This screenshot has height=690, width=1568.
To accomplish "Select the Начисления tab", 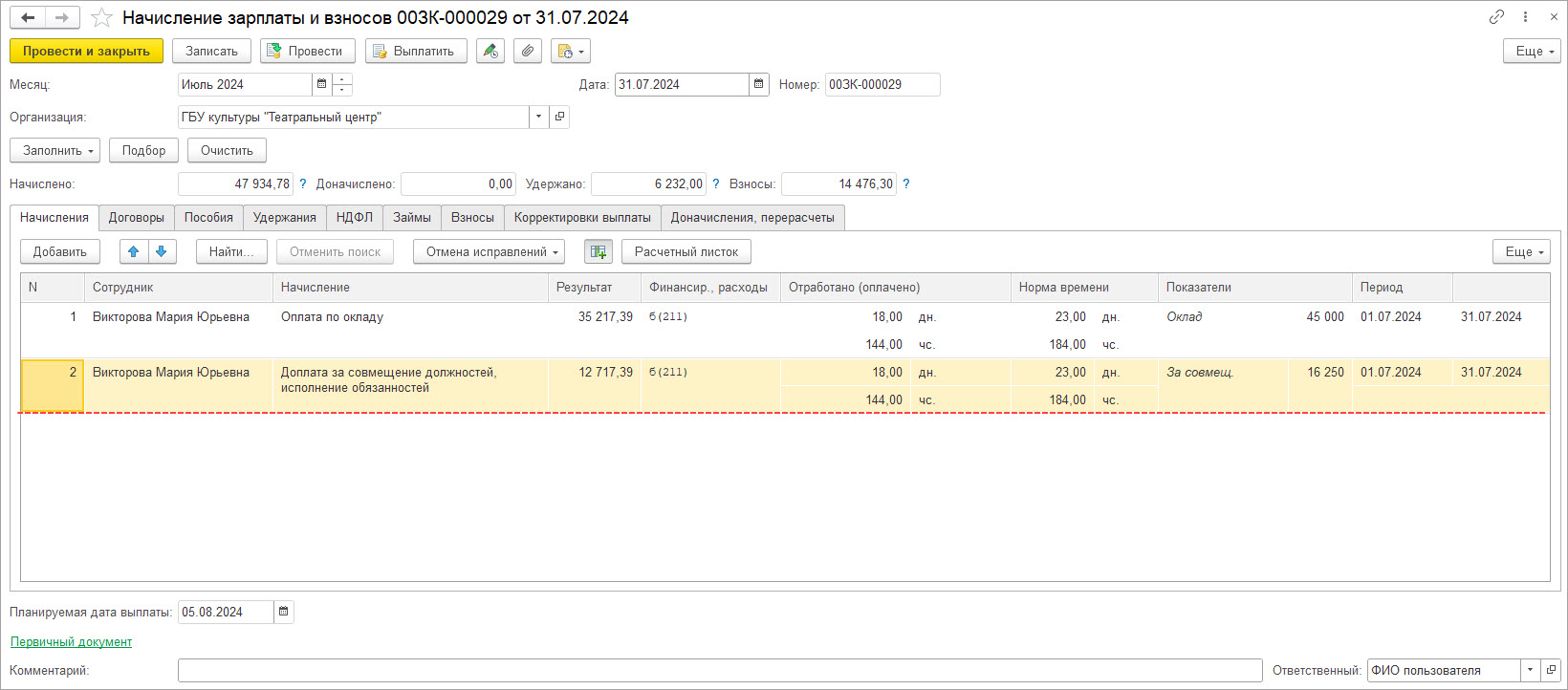I will tap(54, 217).
